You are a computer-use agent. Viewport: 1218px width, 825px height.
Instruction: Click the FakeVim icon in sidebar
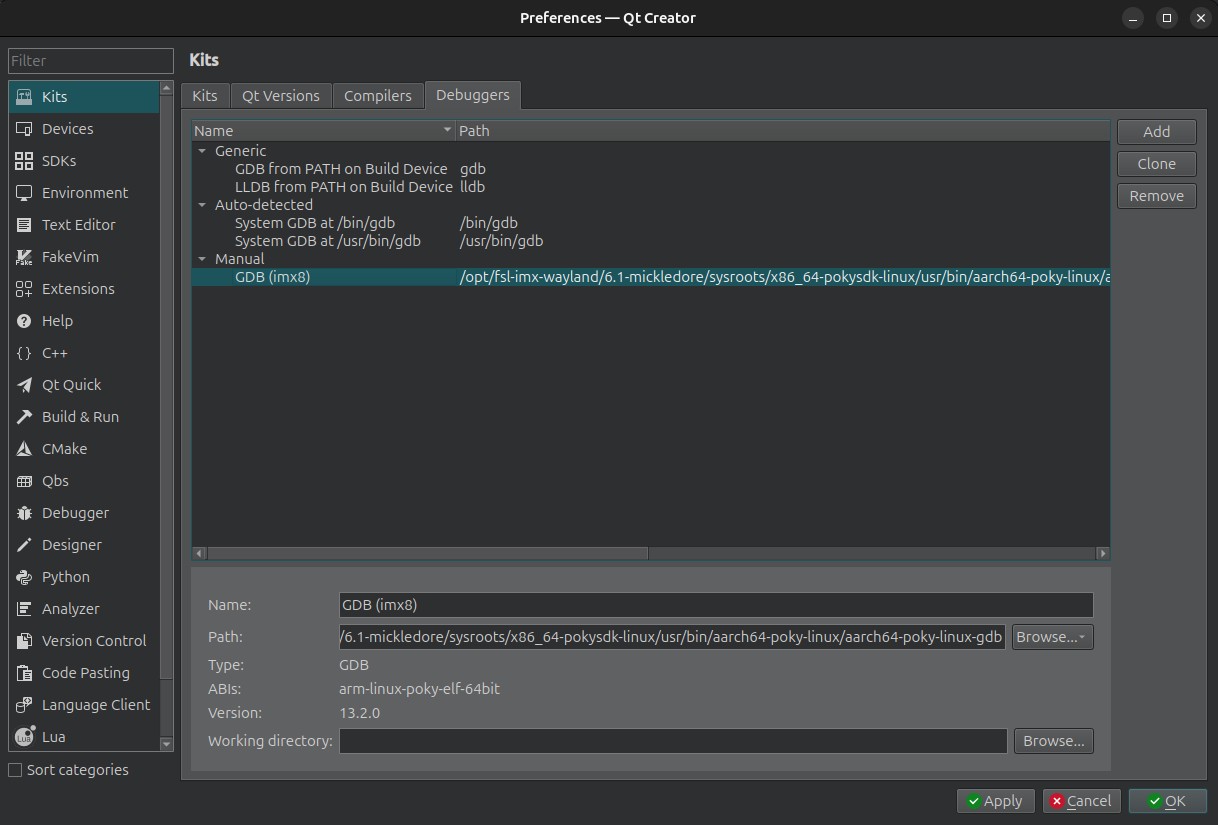[24, 257]
